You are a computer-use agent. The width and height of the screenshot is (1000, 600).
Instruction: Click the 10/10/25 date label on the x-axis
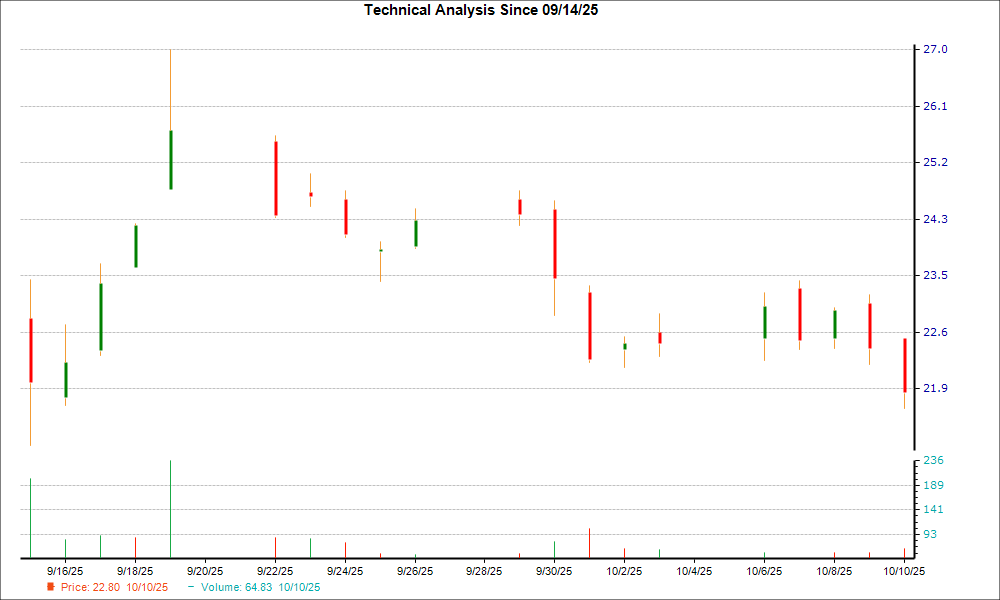tap(905, 571)
